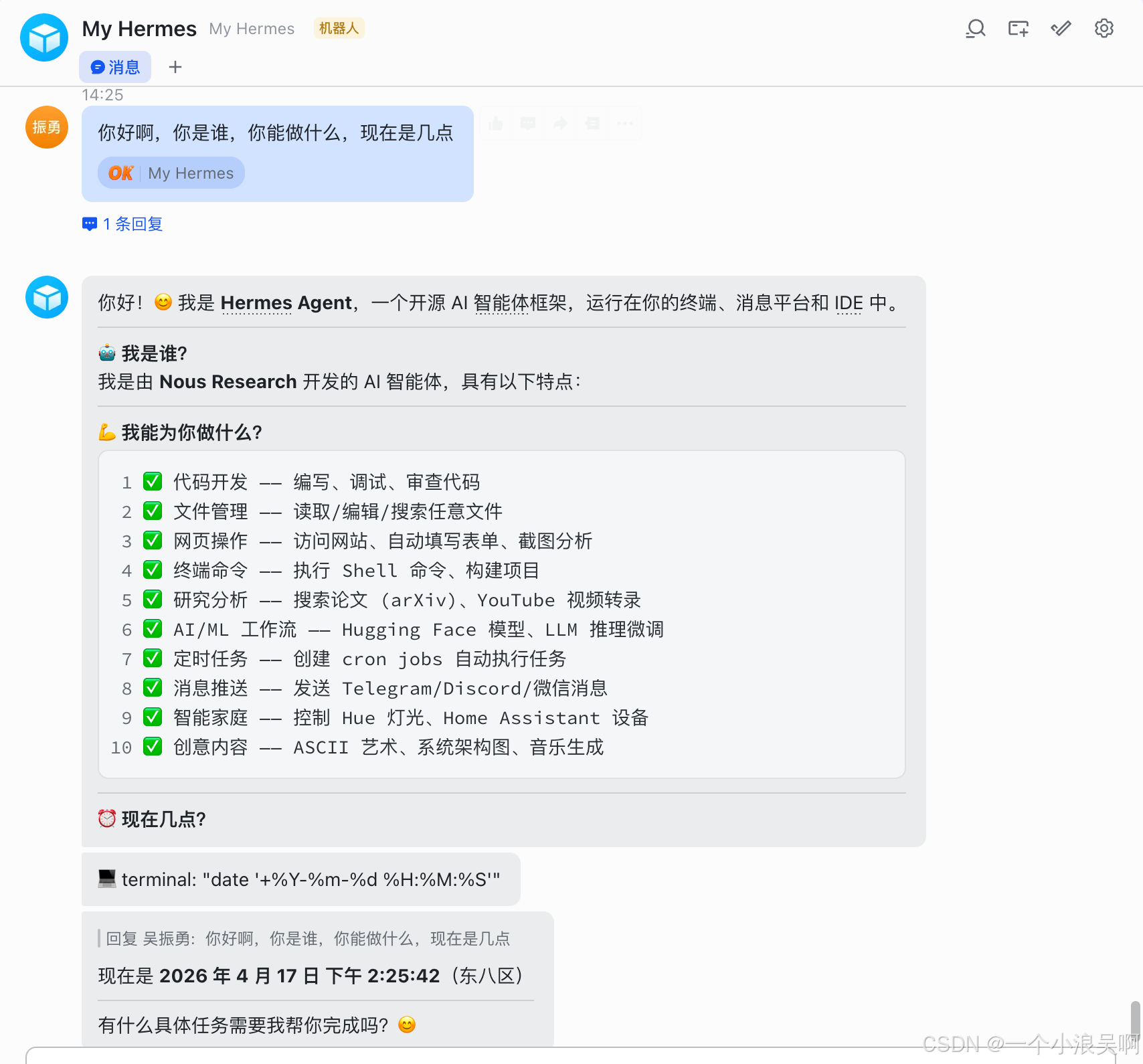Click the underlined 智能体 term
Screen dimensions: 1143x1064
(x=501, y=303)
